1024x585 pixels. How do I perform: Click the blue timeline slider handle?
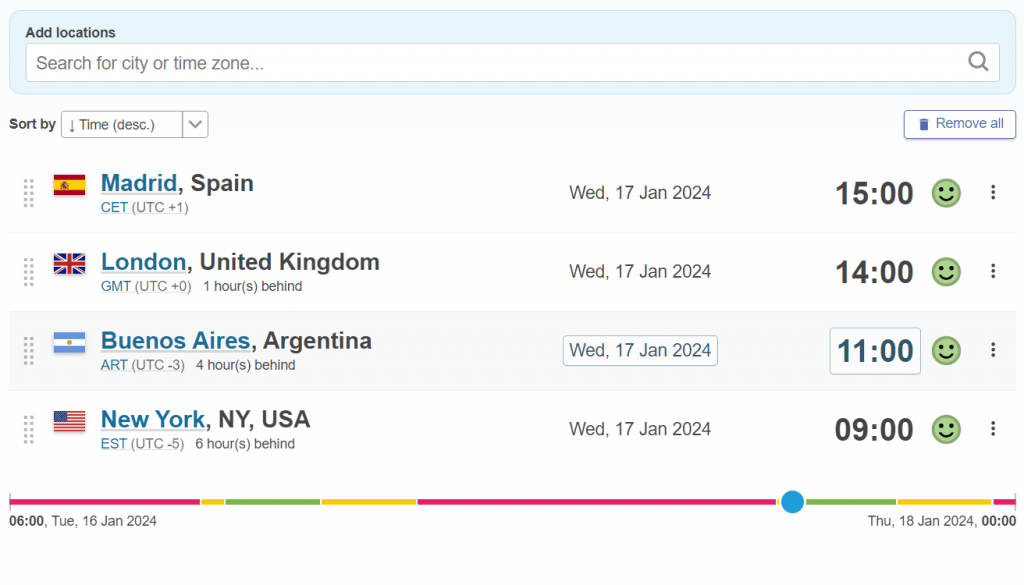click(x=792, y=501)
